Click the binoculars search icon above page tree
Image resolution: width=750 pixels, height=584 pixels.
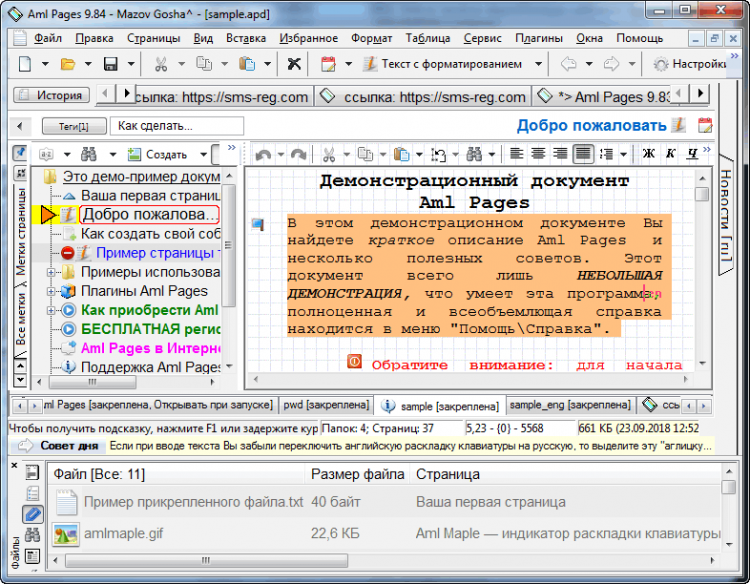88,155
